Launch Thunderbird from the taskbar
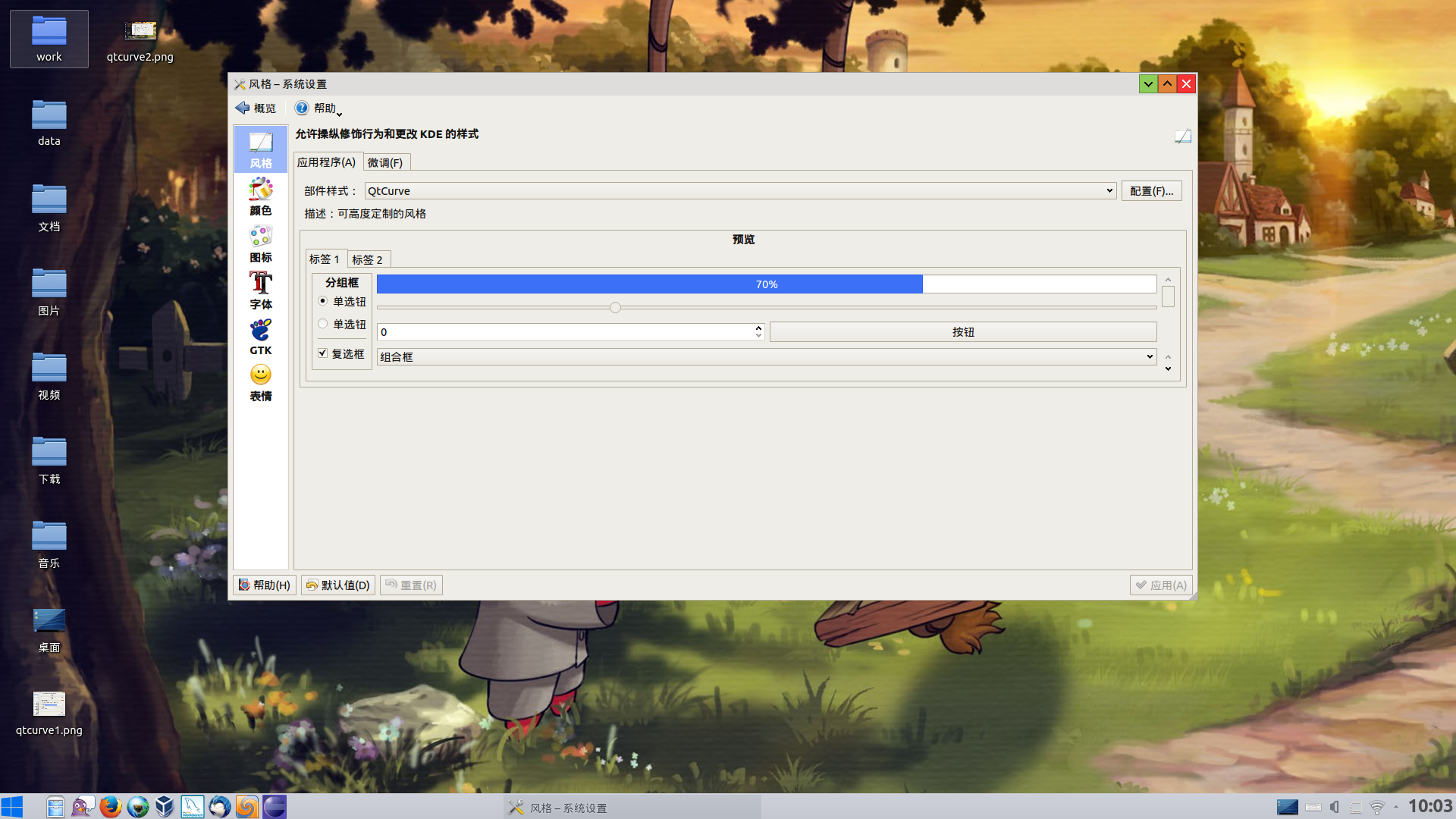 tap(220, 807)
